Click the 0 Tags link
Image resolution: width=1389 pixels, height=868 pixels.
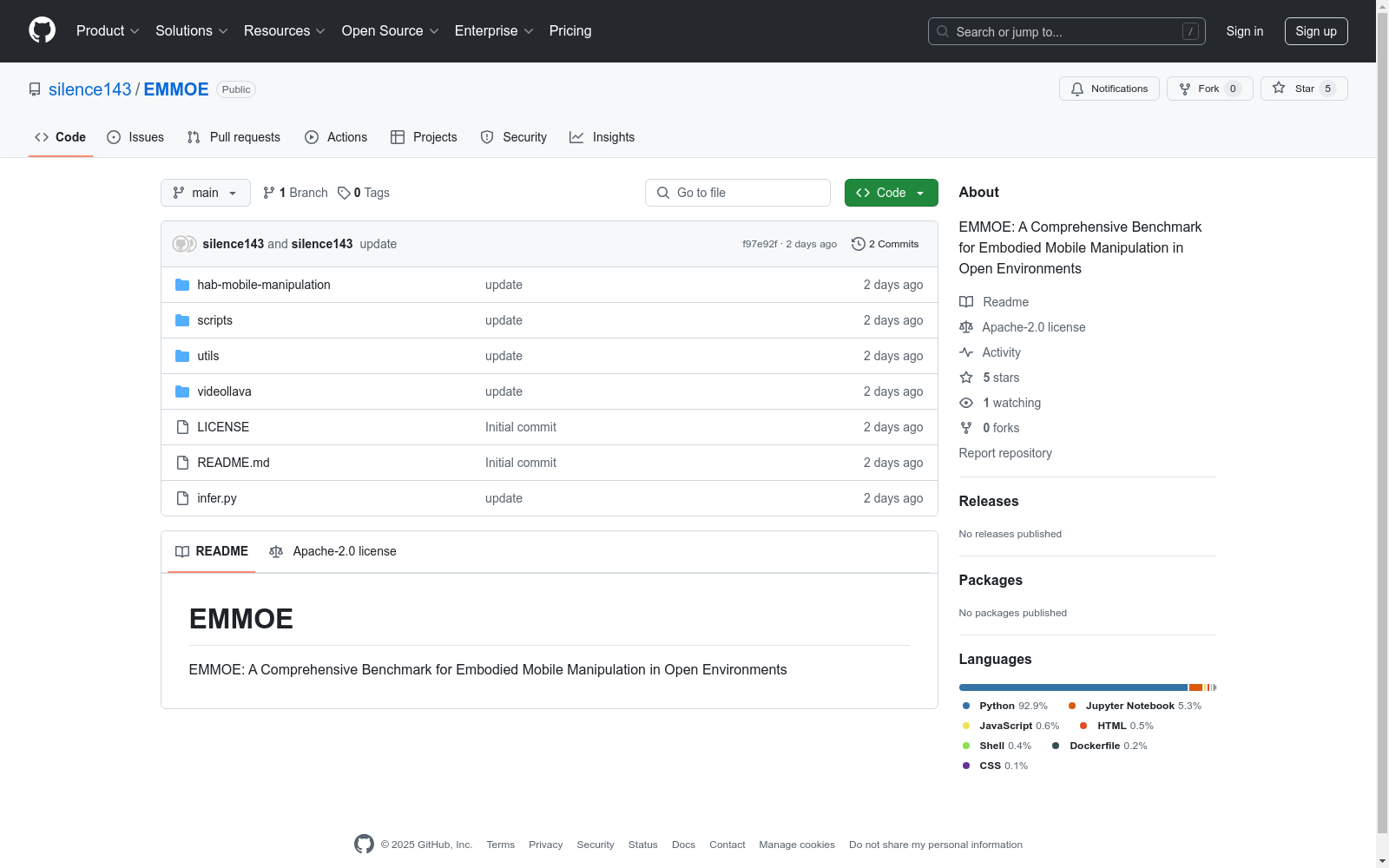click(364, 193)
